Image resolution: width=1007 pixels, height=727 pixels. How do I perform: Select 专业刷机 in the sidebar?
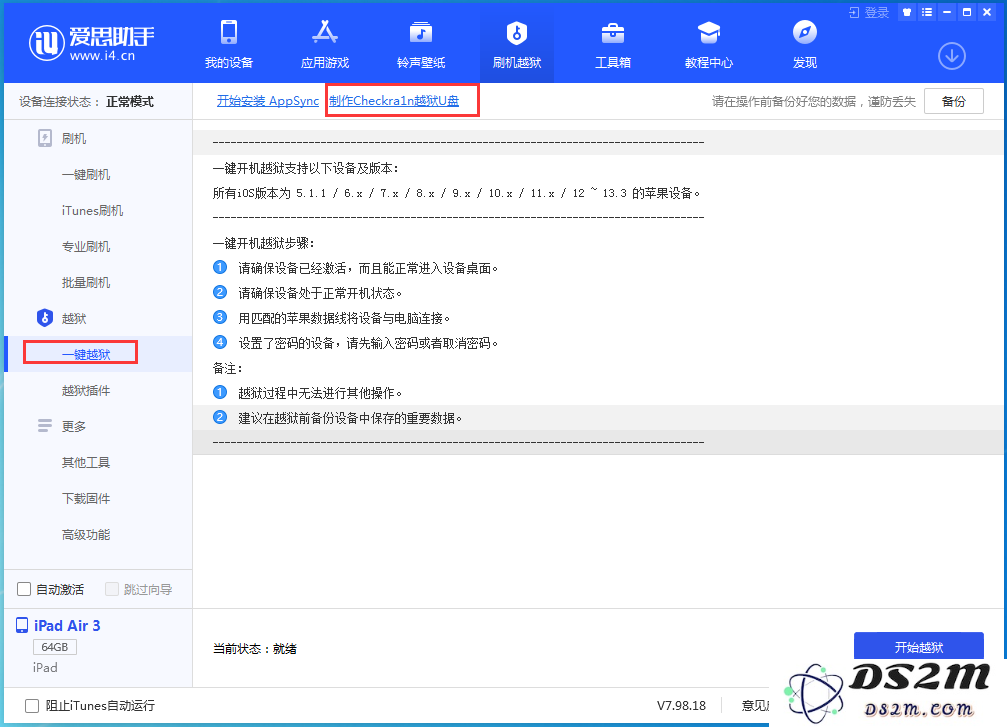click(86, 247)
